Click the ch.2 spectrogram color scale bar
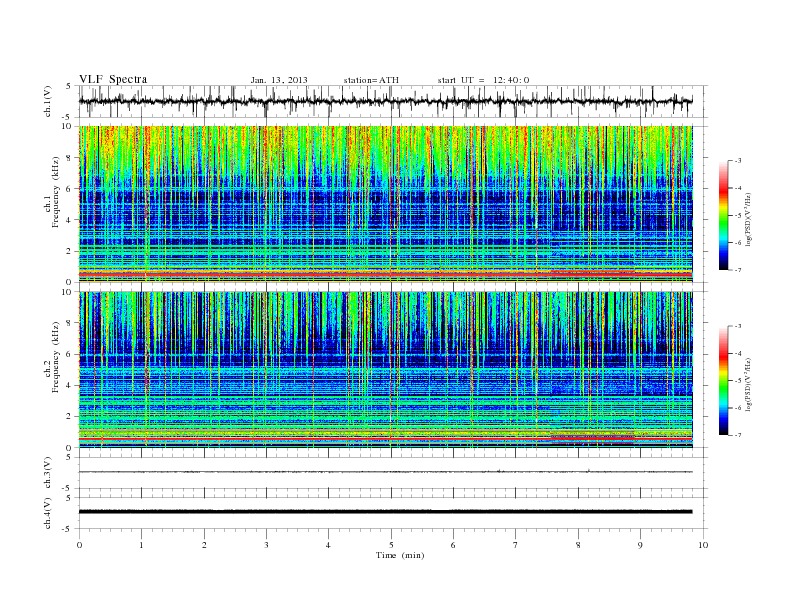 (x=723, y=381)
